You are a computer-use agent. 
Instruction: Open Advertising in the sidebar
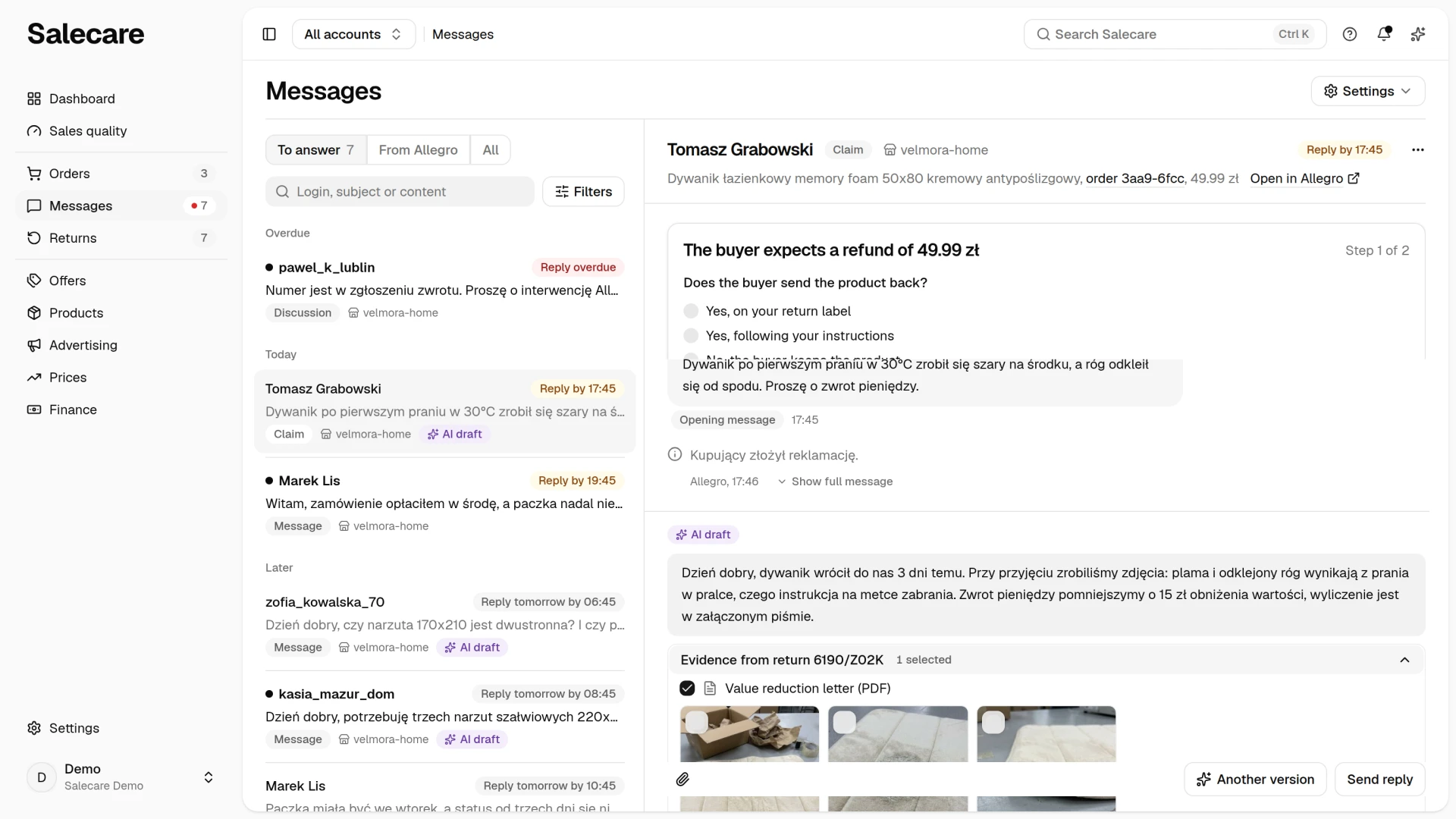click(x=121, y=345)
